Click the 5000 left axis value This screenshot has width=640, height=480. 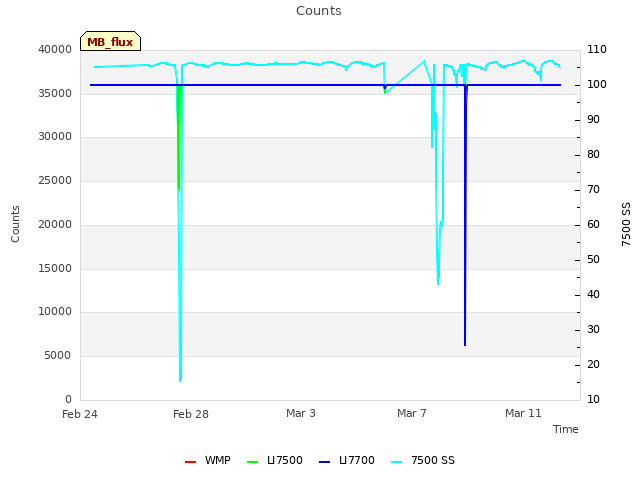(x=58, y=356)
